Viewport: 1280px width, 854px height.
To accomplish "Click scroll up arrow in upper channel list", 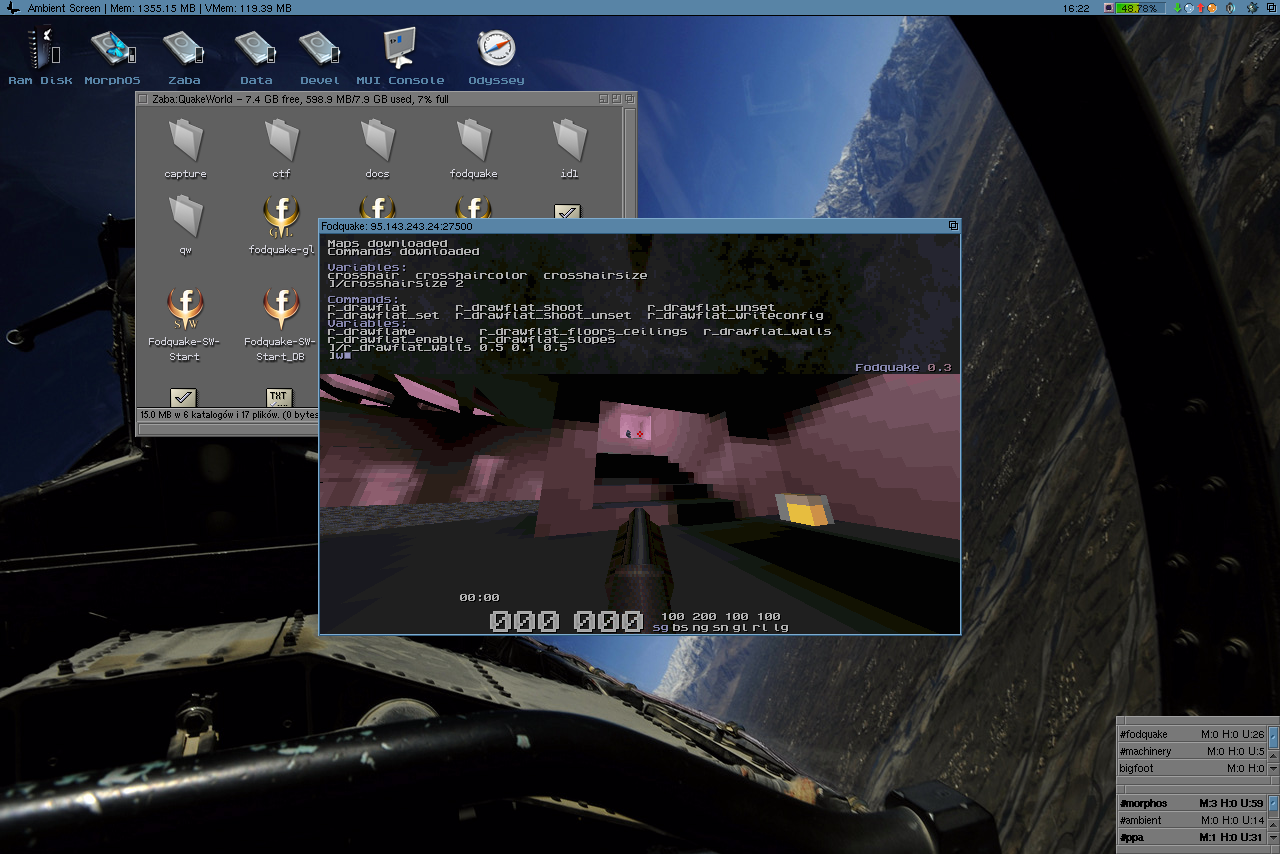I will [x=1273, y=756].
